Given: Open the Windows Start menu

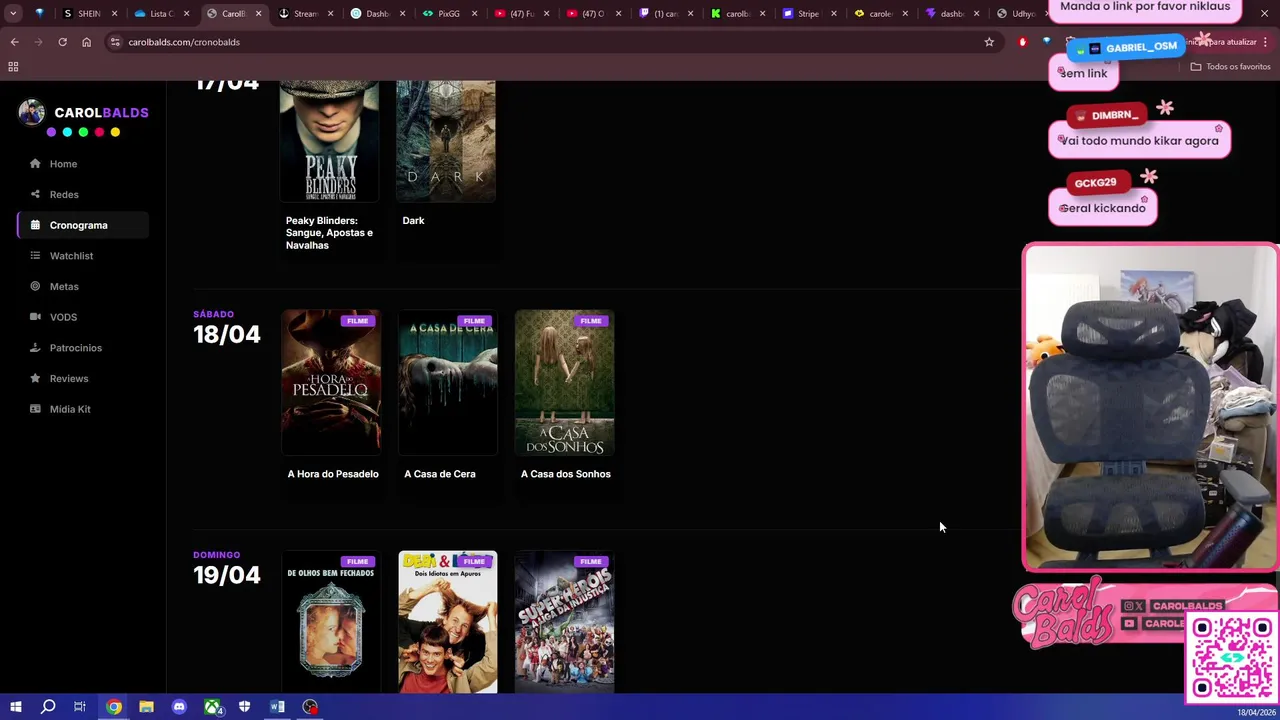Looking at the screenshot, I should (15, 707).
